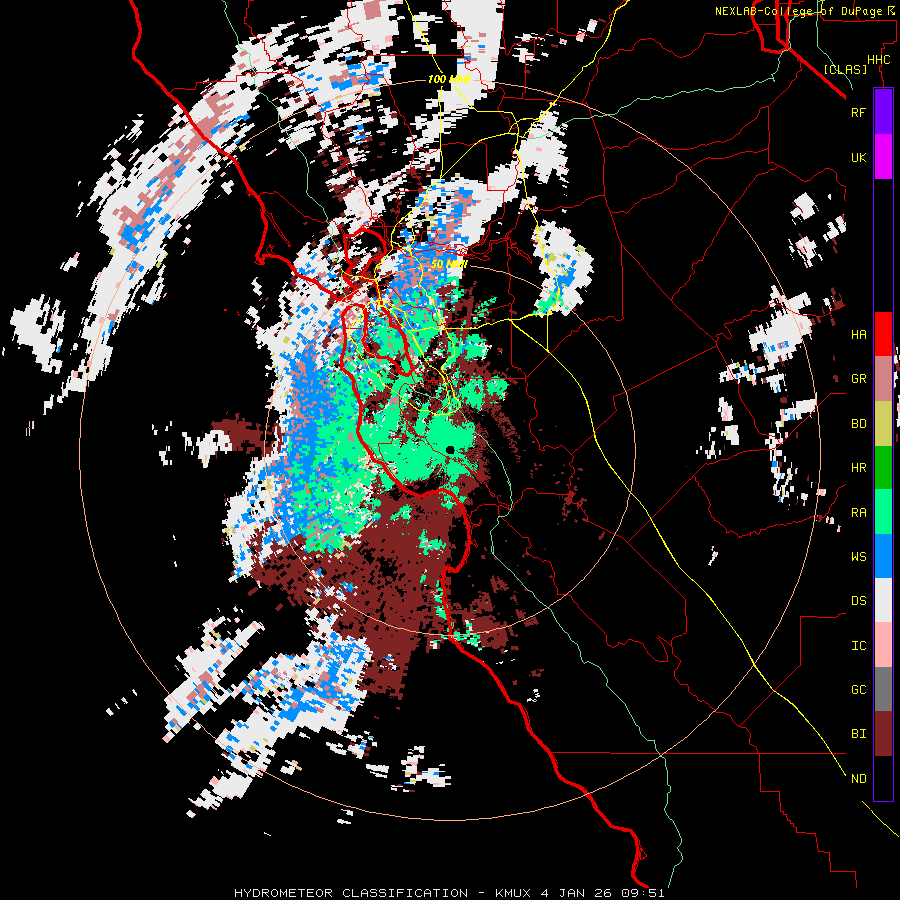Click the IC legend label
This screenshot has width=900, height=900.
(x=859, y=646)
